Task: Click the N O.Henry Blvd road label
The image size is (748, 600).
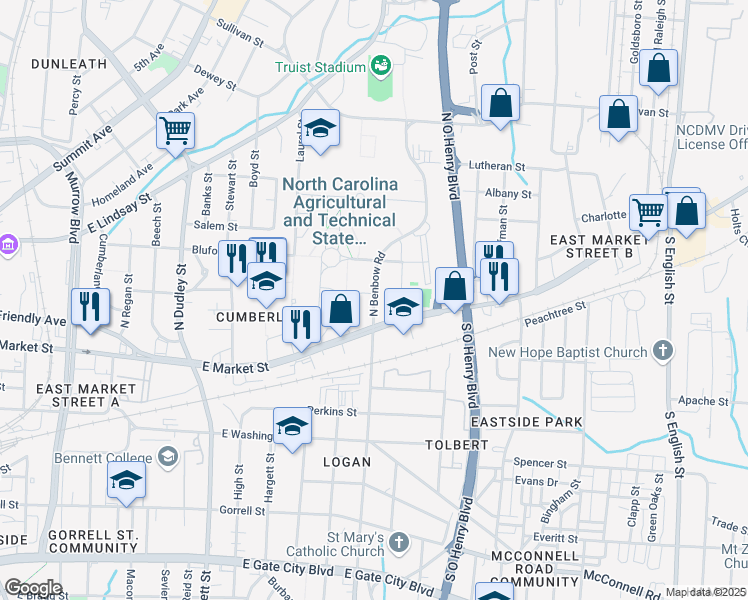Action: click(450, 155)
